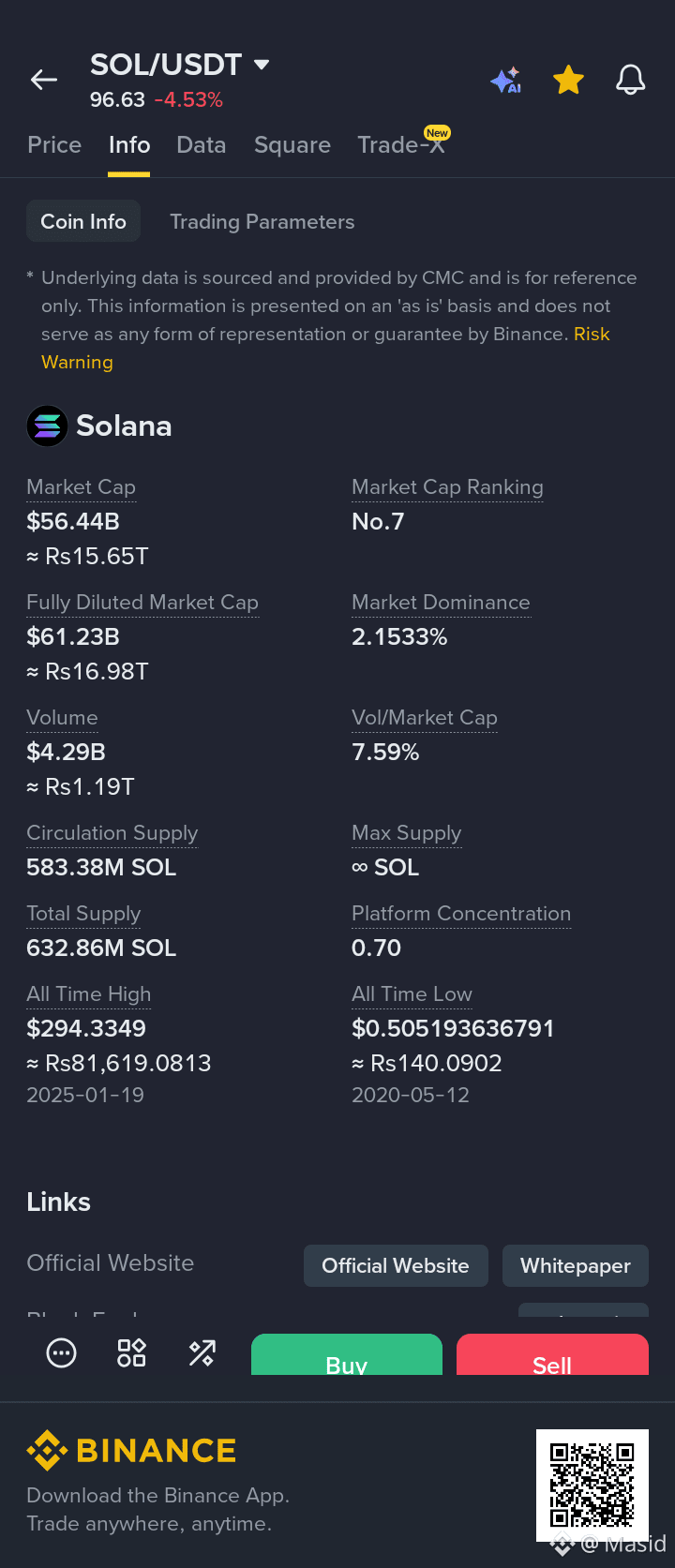Expand the SOL/USDT pair dropdown arrow

[x=262, y=65]
